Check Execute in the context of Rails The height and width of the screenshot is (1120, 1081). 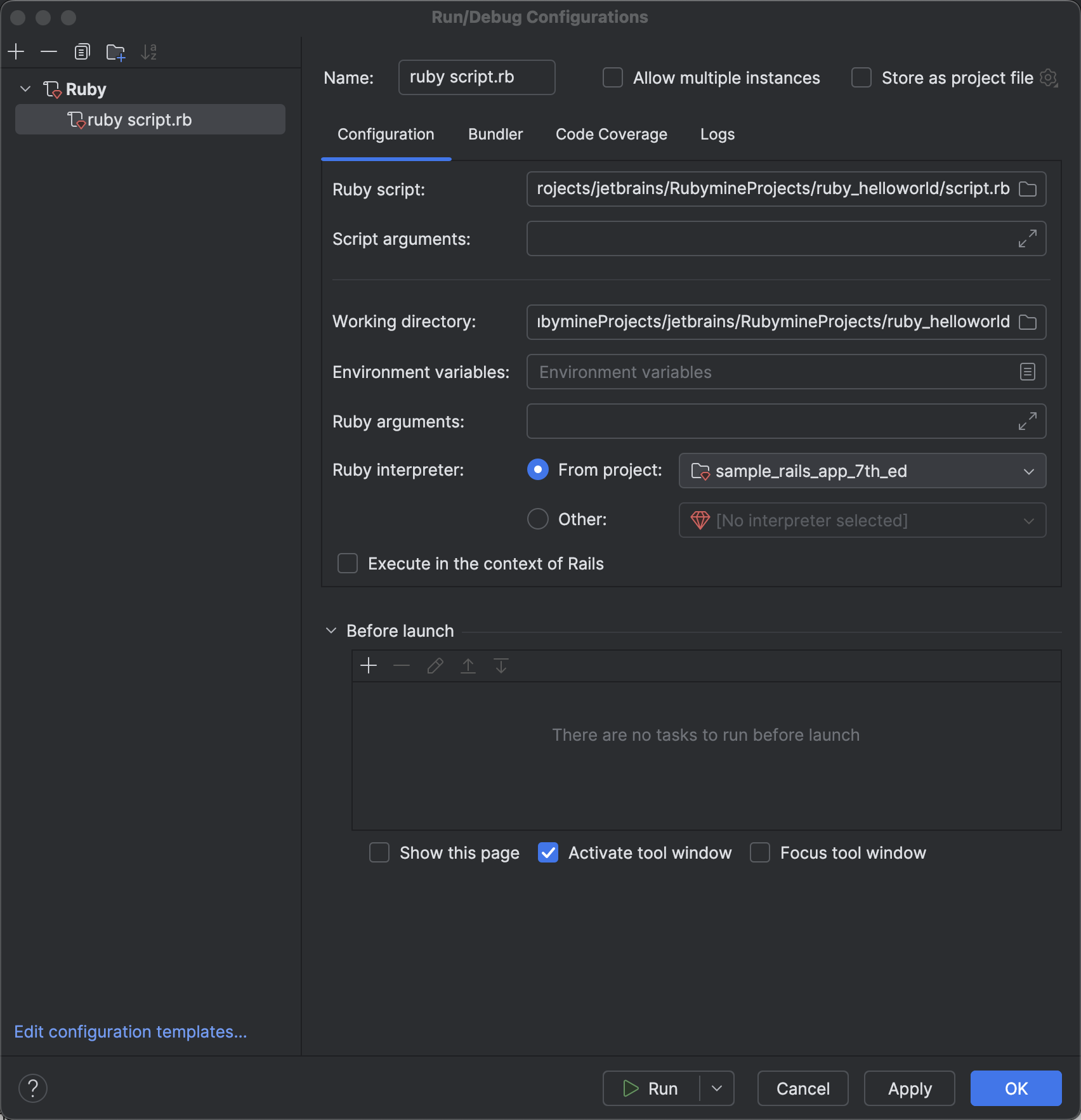[348, 563]
